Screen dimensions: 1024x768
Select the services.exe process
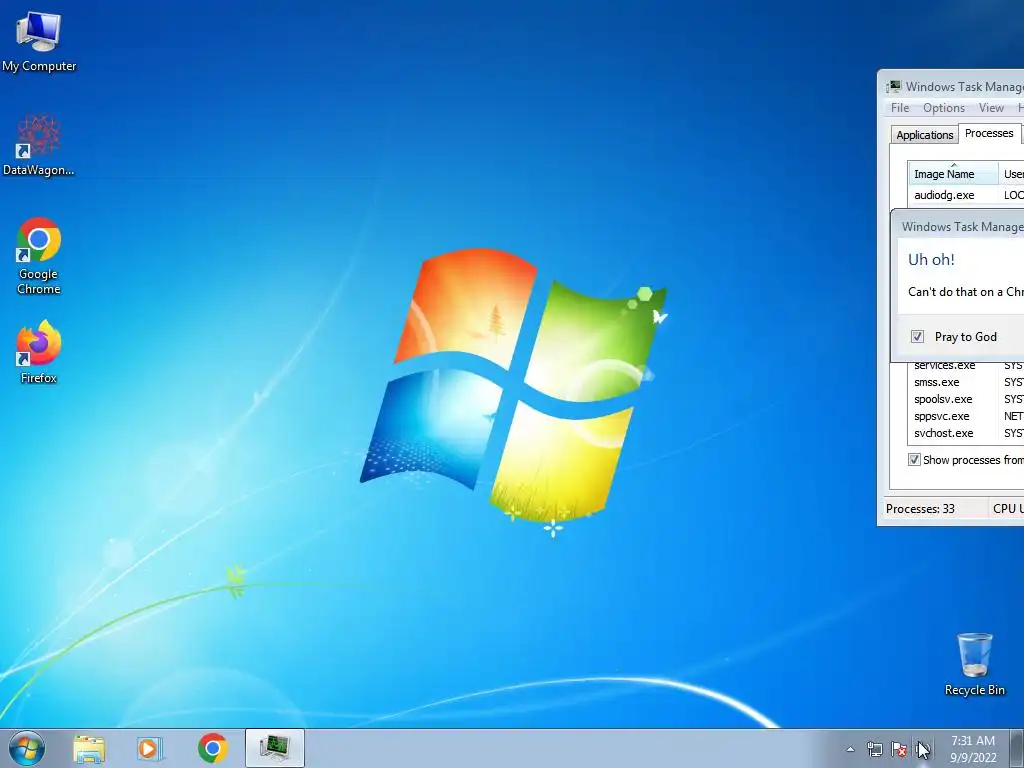point(944,365)
